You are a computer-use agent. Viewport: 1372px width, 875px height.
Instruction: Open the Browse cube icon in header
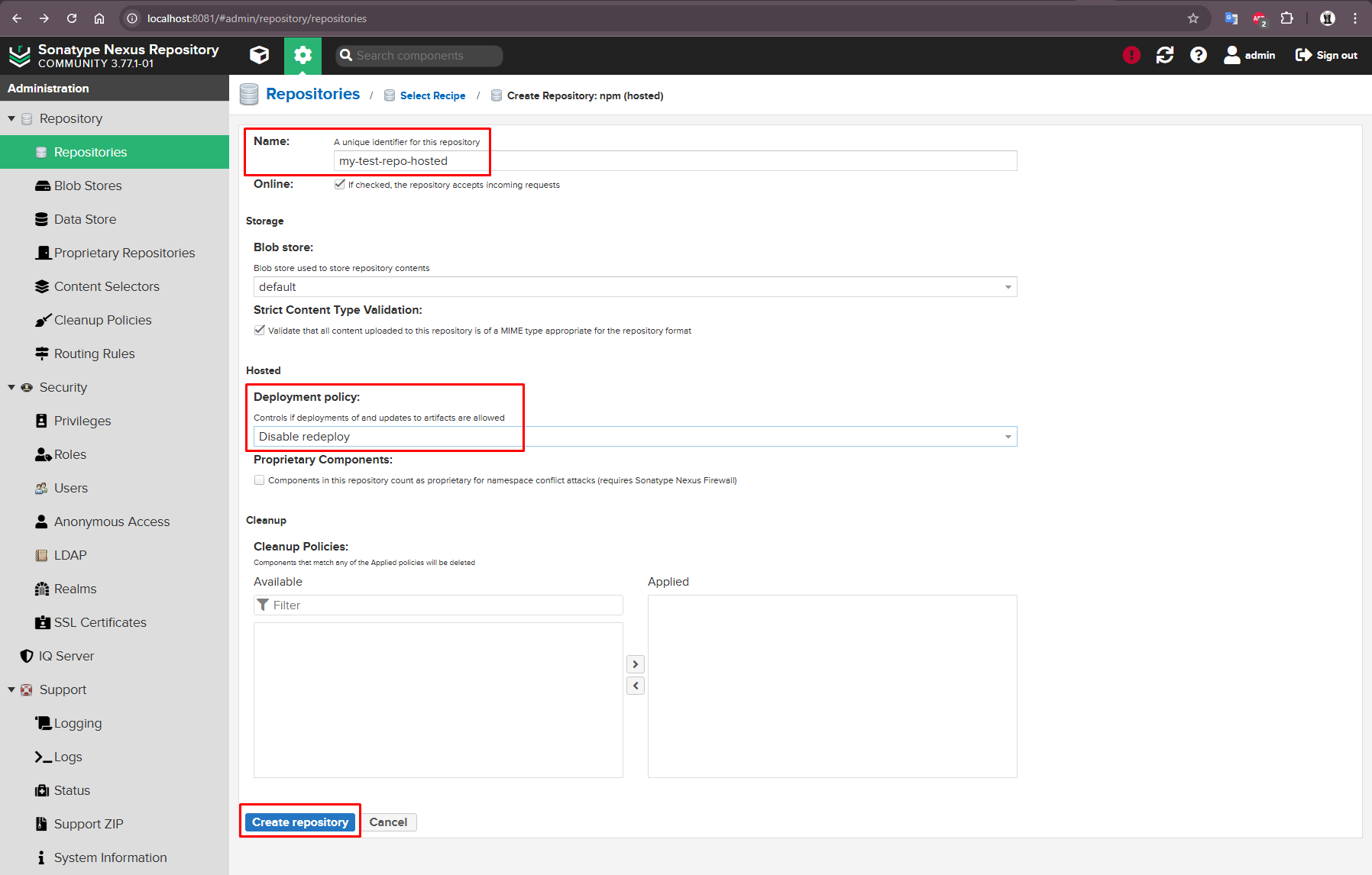(260, 55)
